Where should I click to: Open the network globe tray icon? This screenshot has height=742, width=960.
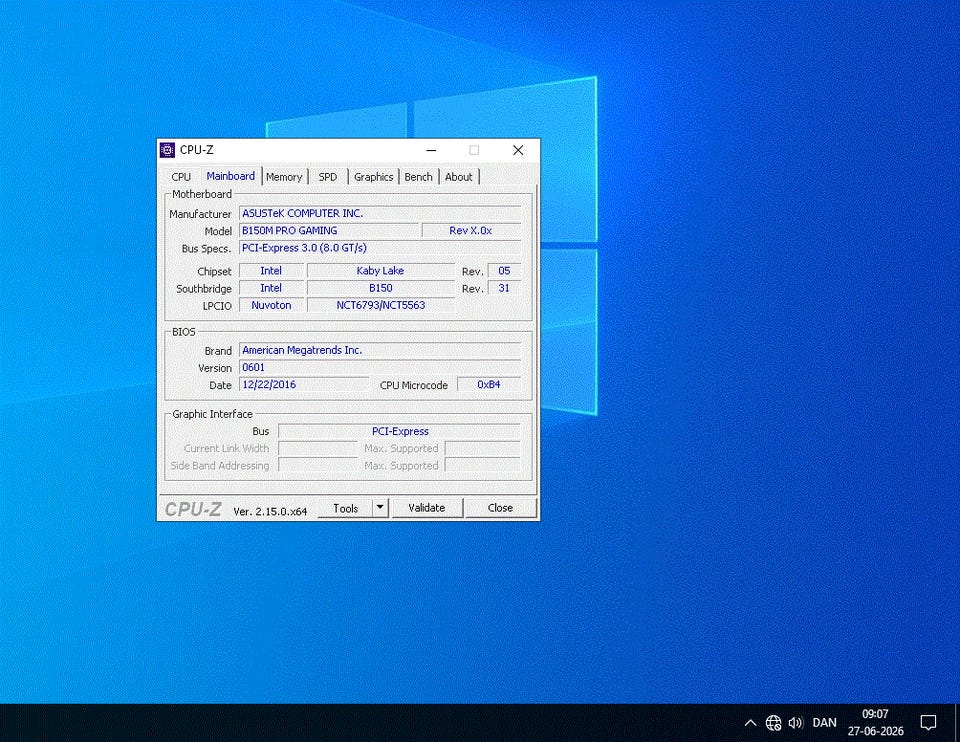pos(773,723)
